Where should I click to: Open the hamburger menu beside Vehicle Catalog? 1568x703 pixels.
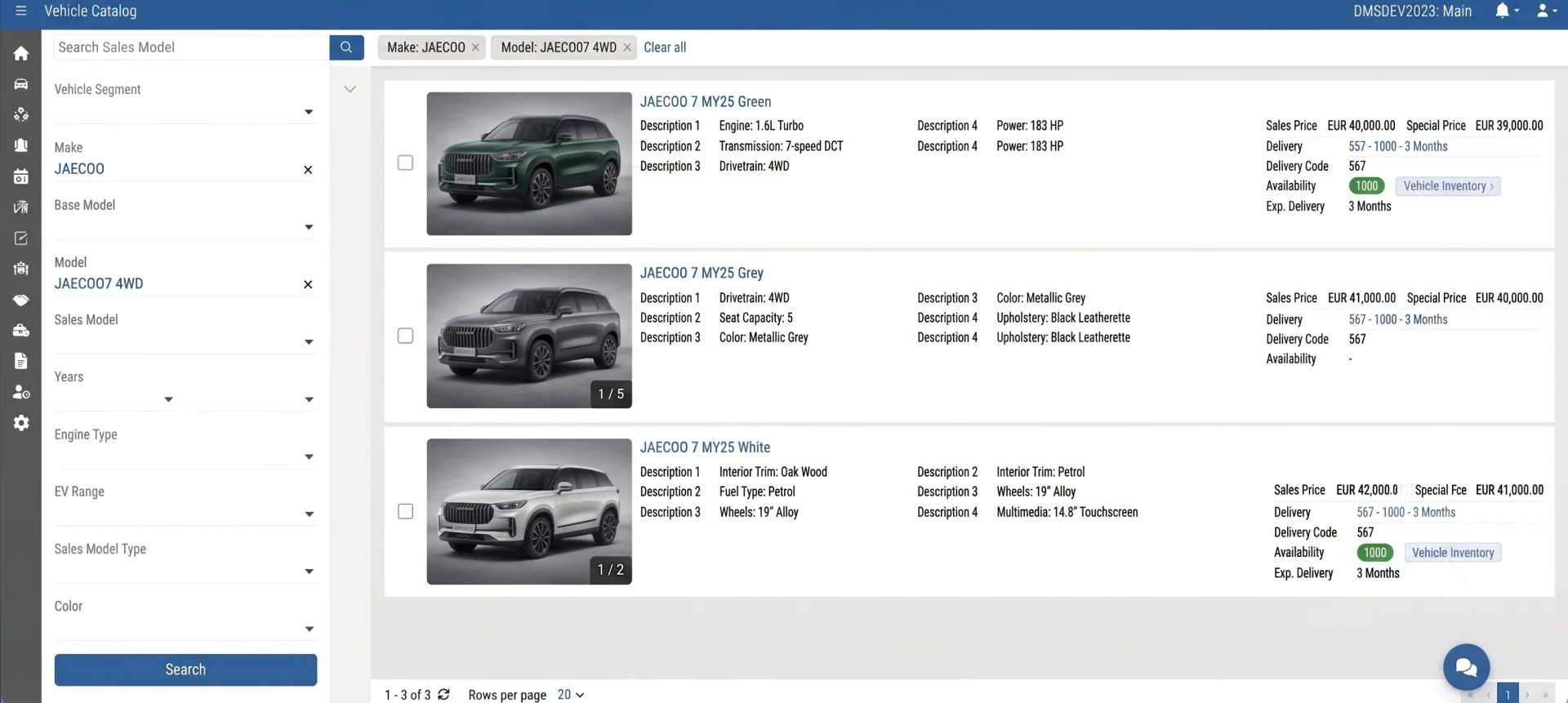tap(21, 11)
